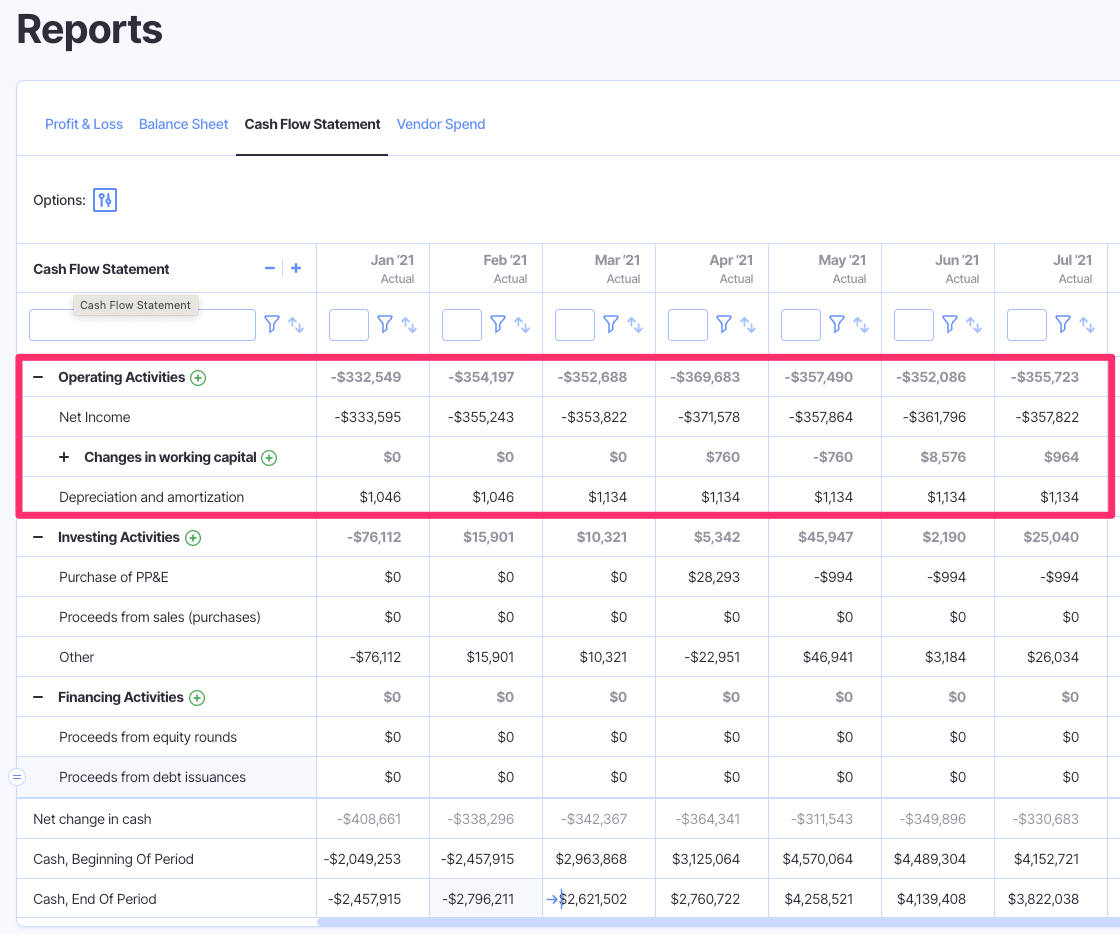The width and height of the screenshot is (1120, 934).
Task: Click the sort arrows in the Feb '21 column
Action: click(523, 324)
